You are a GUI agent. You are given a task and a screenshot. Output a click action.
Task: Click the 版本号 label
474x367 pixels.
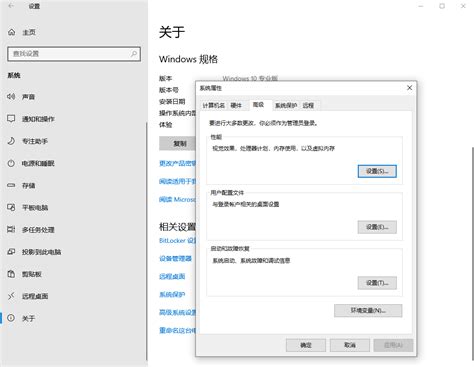169,90
